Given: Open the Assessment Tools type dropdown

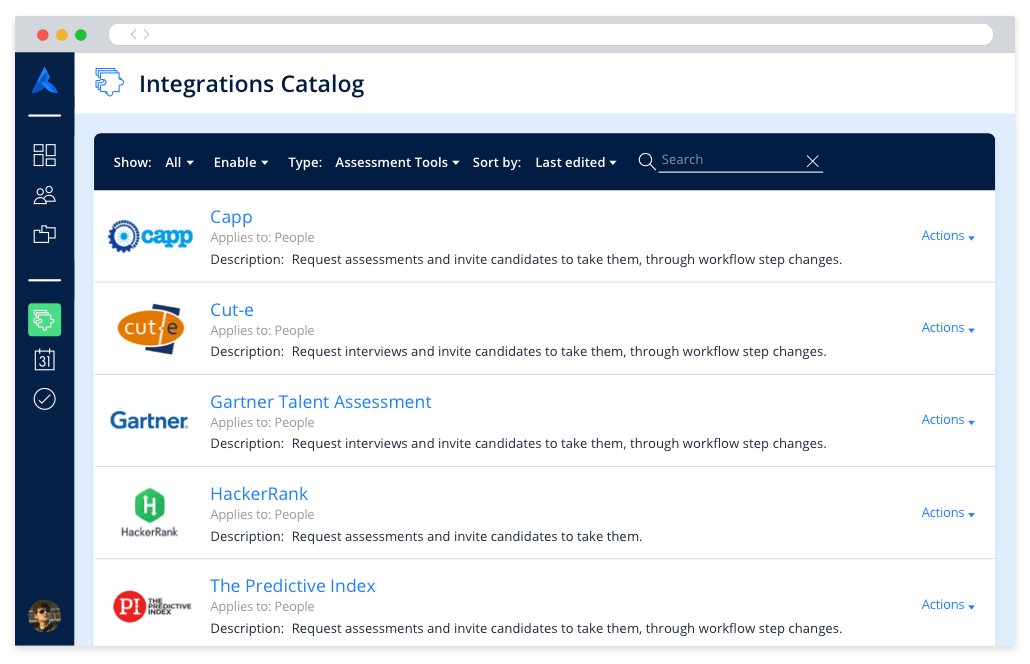Looking at the screenshot, I should pos(397,162).
